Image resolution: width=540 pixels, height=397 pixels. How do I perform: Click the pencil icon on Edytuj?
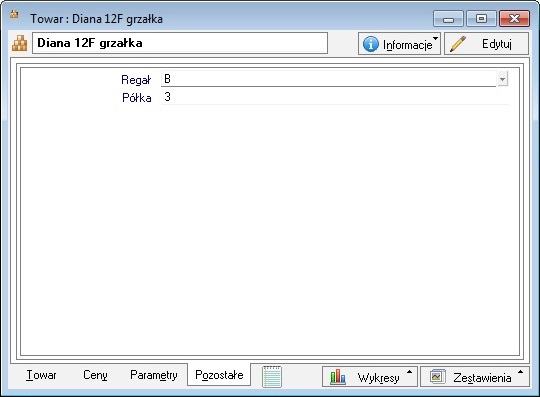(458, 44)
